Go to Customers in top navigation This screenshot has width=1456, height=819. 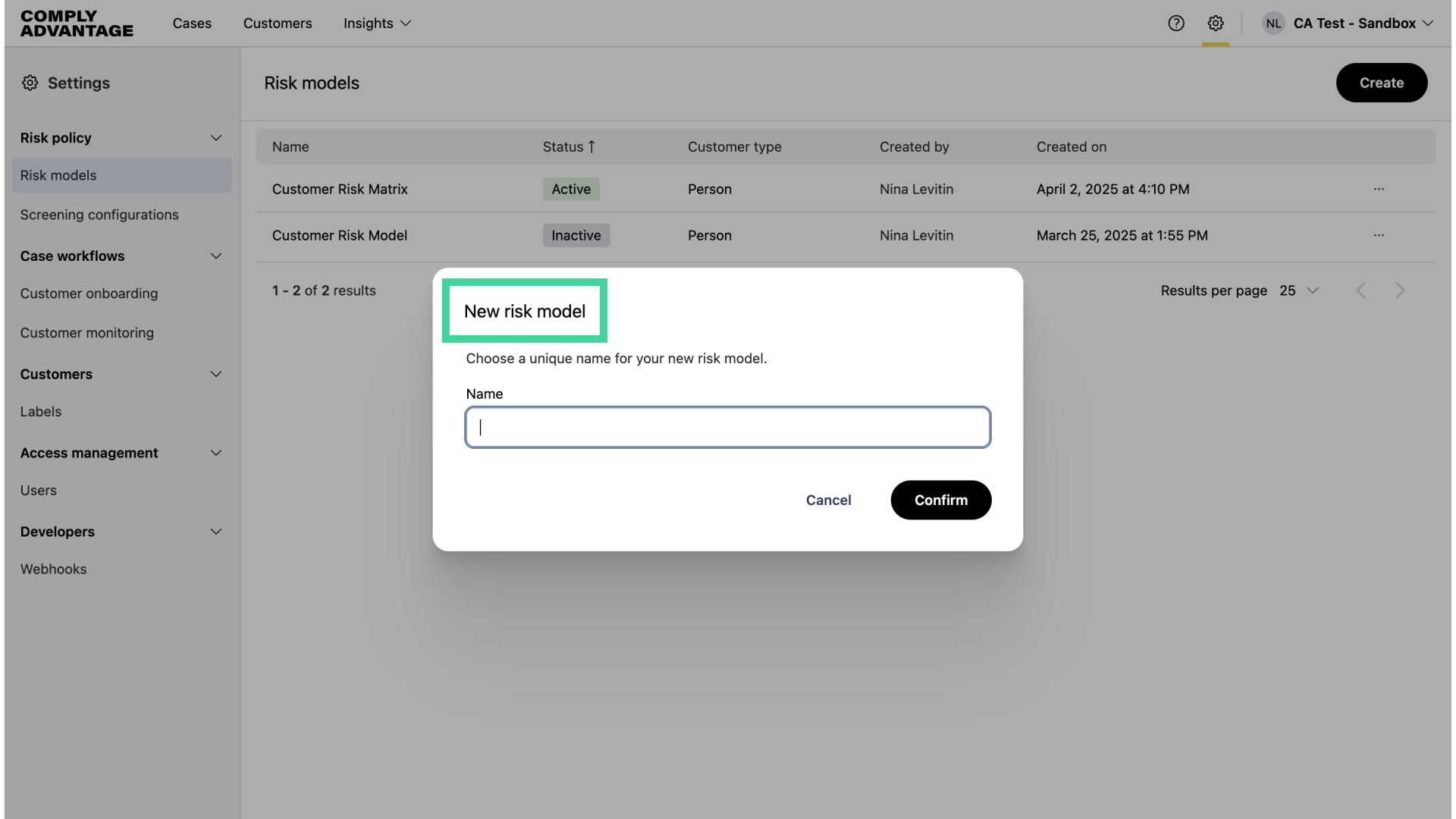(x=278, y=24)
